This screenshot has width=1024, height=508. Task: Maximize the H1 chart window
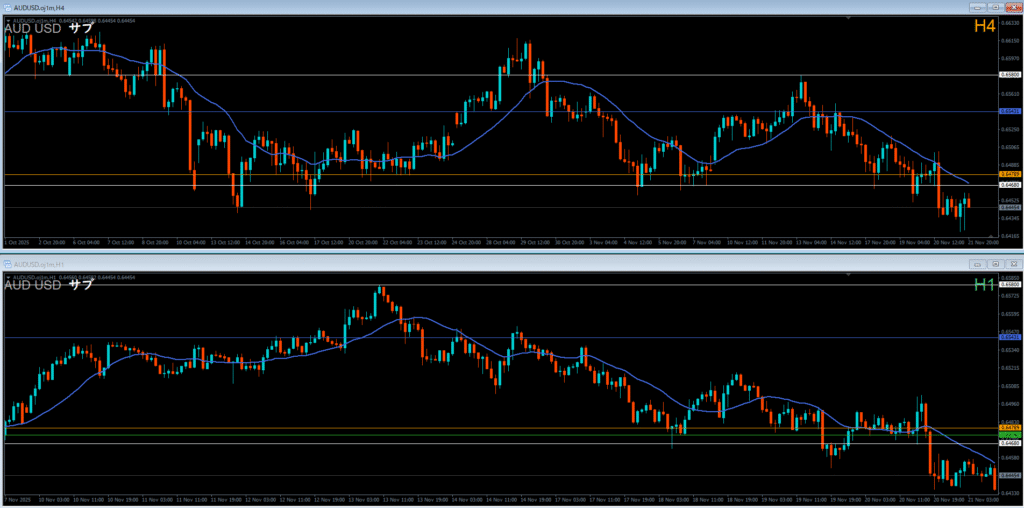pos(995,264)
